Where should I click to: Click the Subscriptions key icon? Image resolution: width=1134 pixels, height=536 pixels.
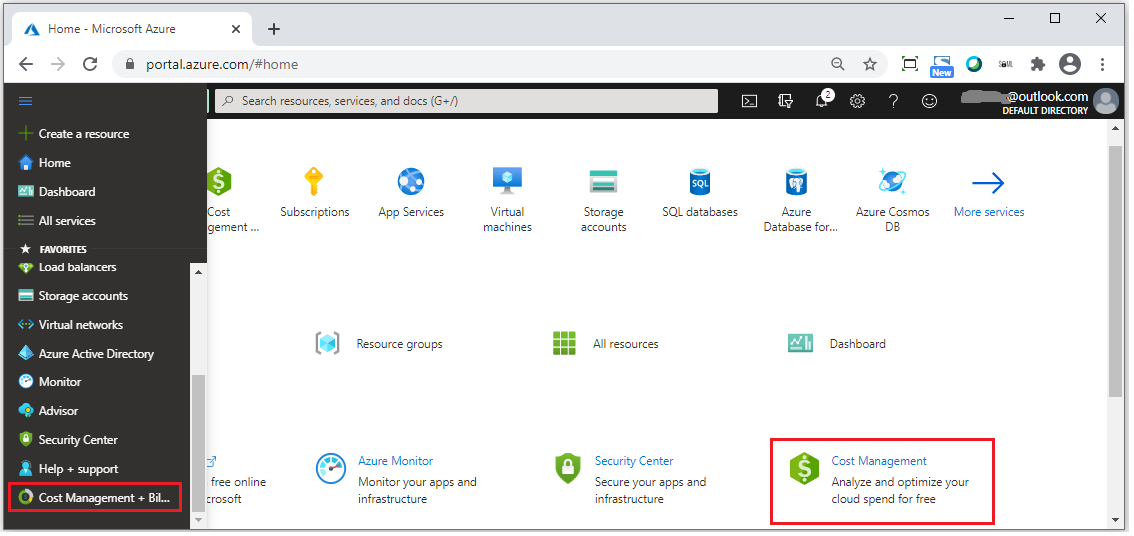(x=314, y=182)
